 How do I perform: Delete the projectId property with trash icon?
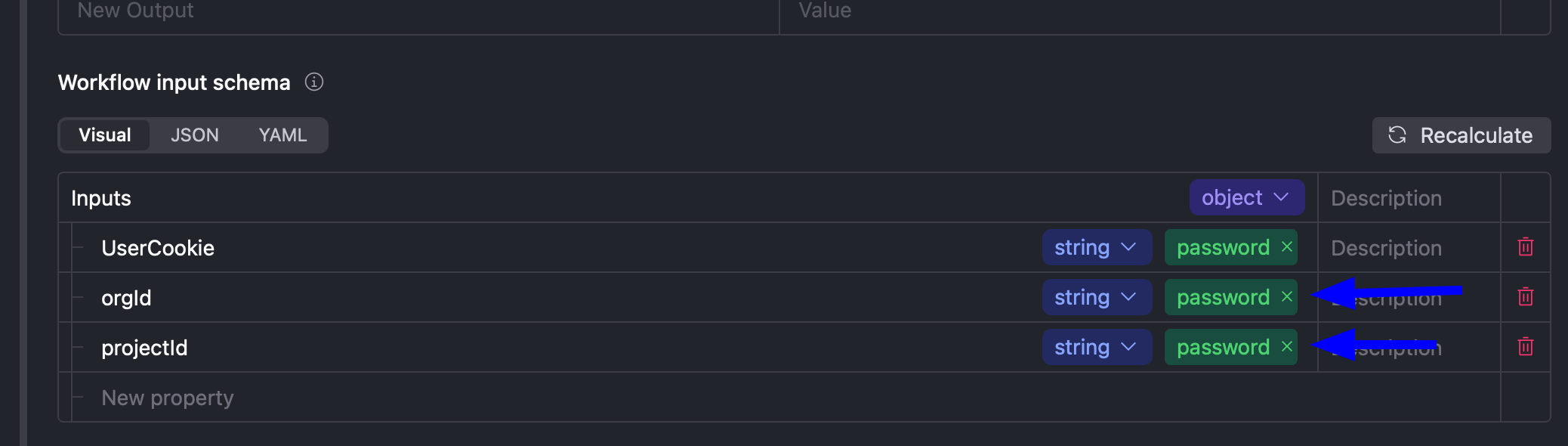point(1525,347)
